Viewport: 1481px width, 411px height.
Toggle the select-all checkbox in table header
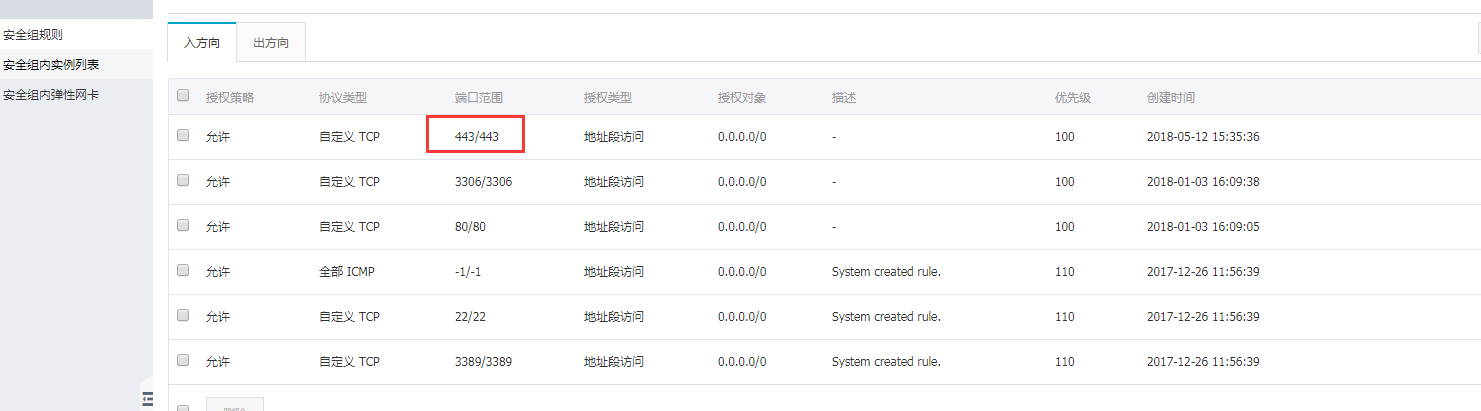point(183,96)
